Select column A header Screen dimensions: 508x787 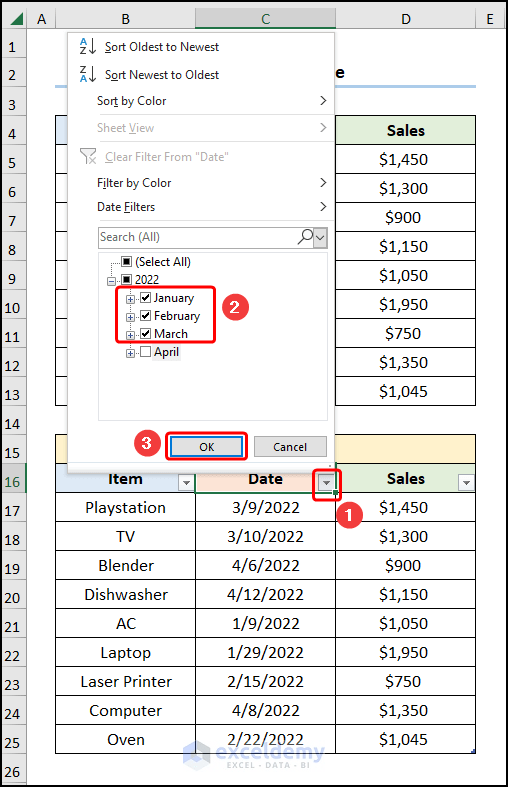[x=41, y=19]
